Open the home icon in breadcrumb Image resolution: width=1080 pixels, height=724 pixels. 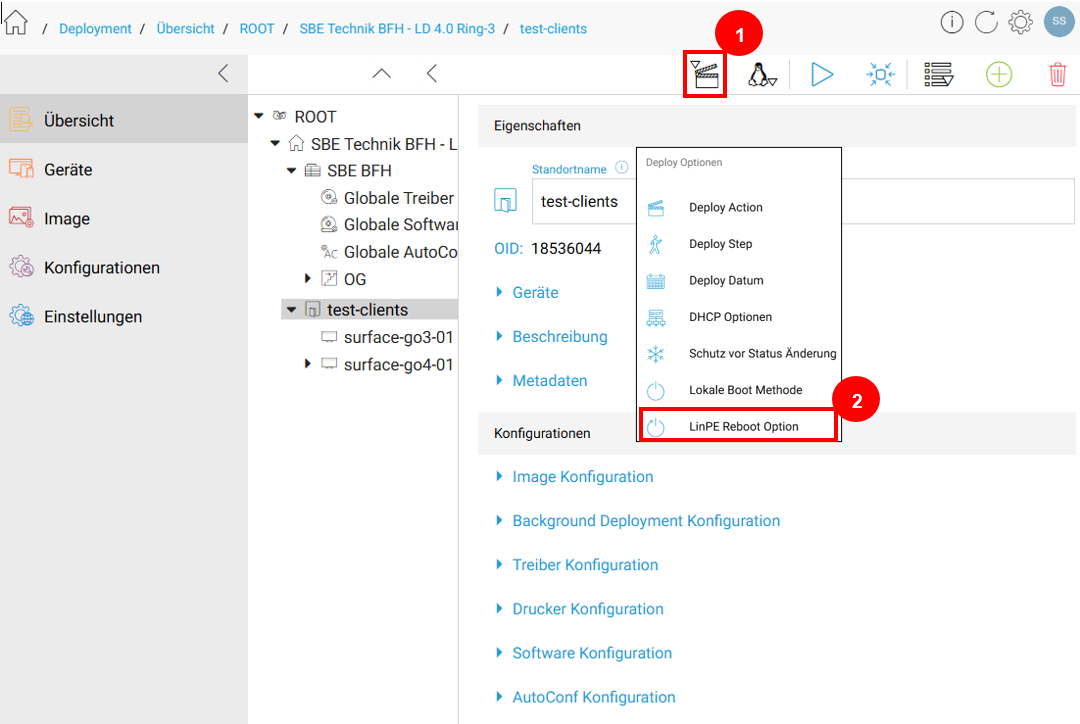coord(15,22)
